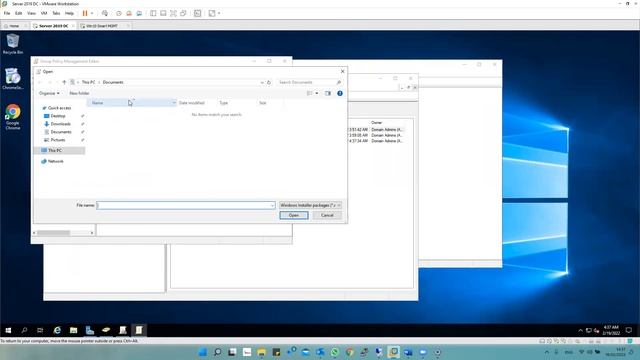Open WhatsApp from the host taskbar

tap(335, 352)
